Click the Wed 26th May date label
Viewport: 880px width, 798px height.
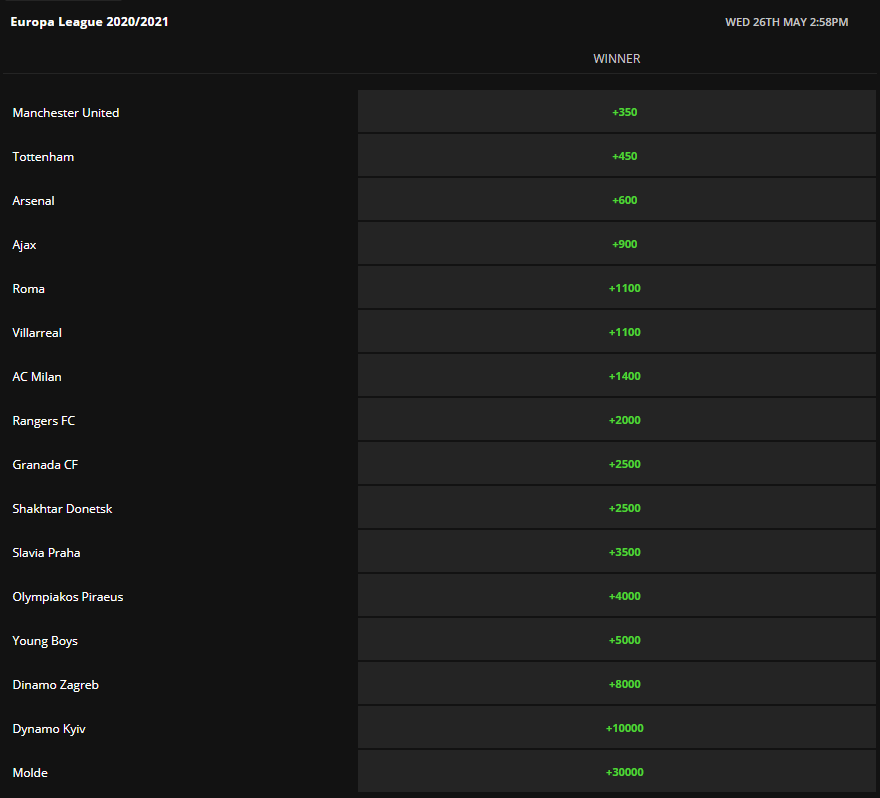pos(786,22)
